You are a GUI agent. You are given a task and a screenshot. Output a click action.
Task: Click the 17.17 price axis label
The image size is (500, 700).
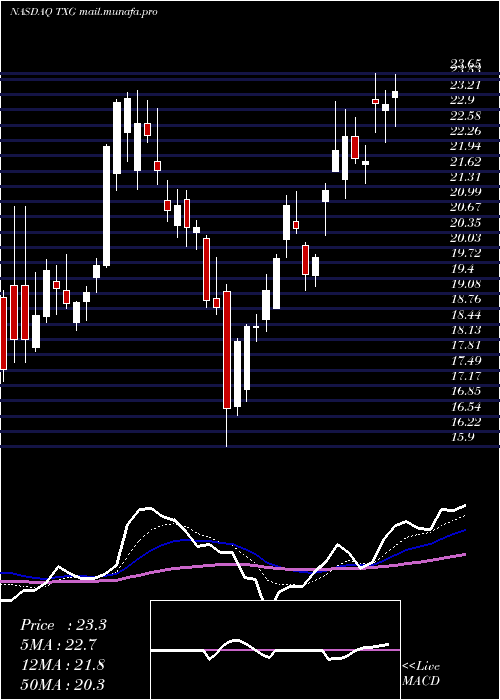pos(466,375)
